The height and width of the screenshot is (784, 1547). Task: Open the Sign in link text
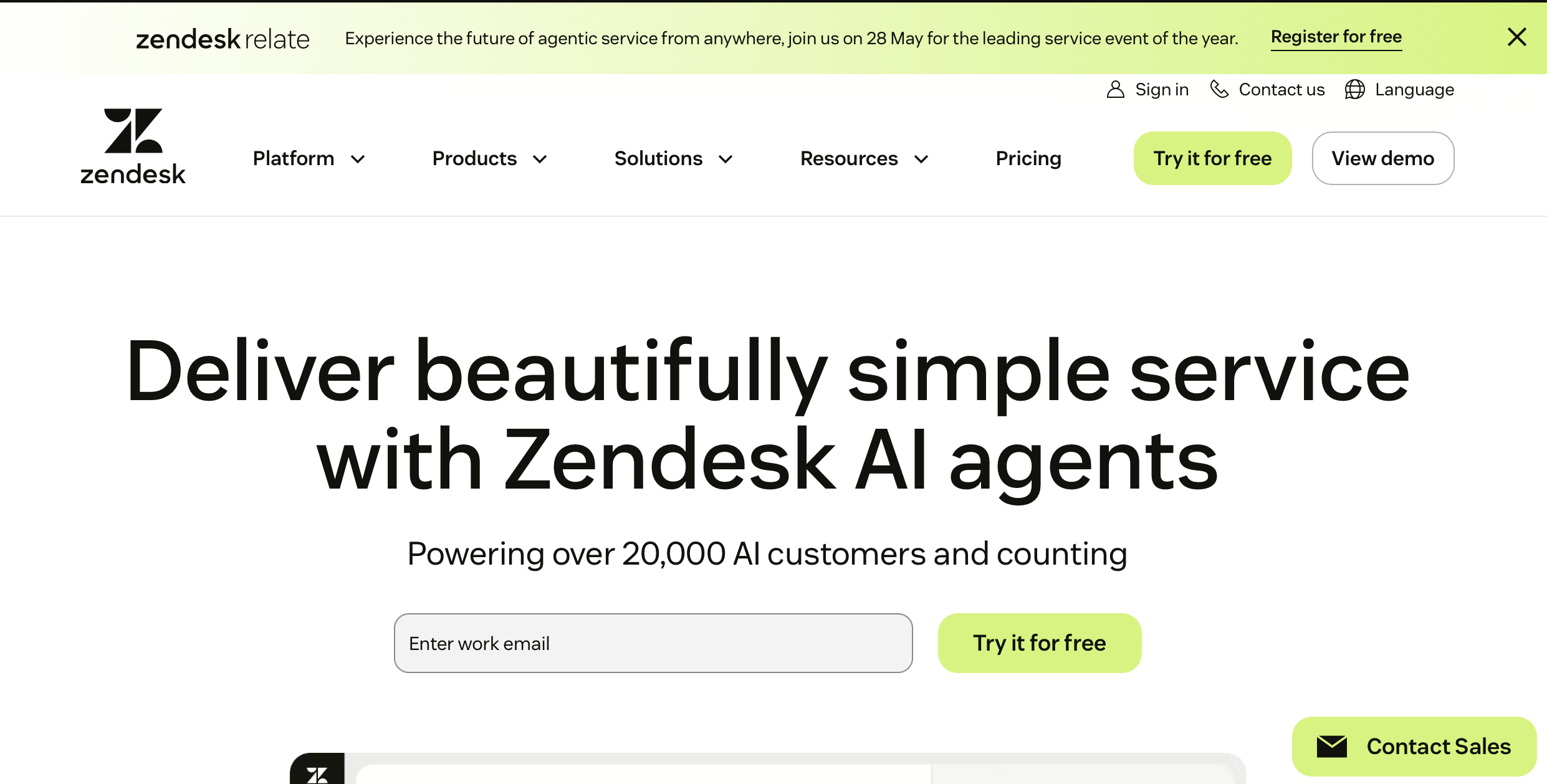1162,90
